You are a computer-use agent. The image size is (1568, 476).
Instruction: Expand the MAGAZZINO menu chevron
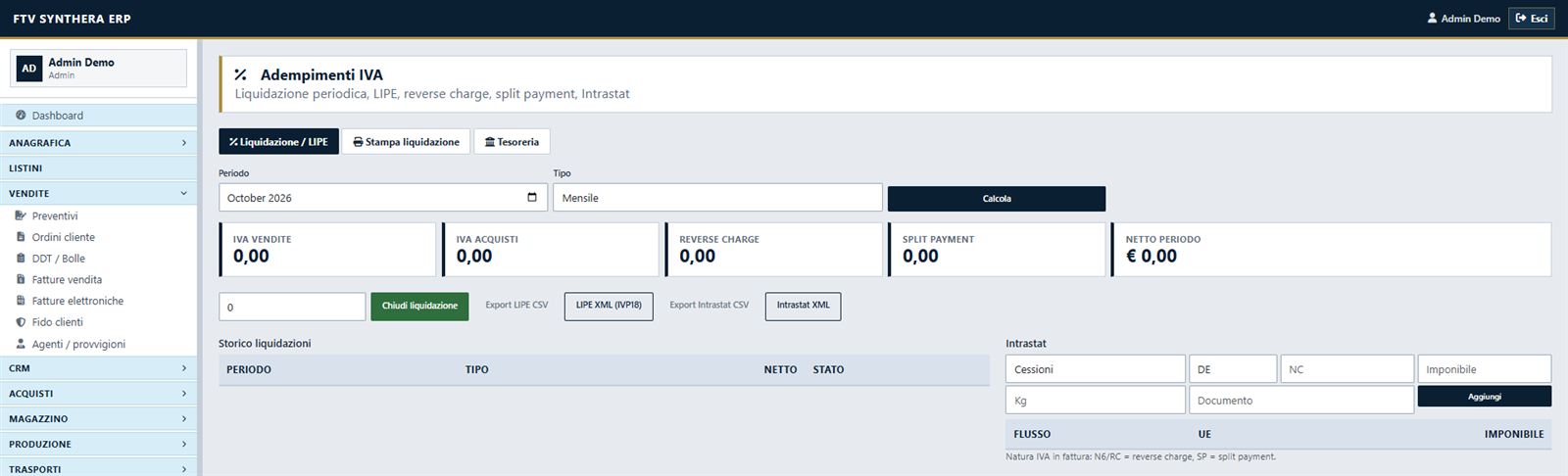(184, 419)
